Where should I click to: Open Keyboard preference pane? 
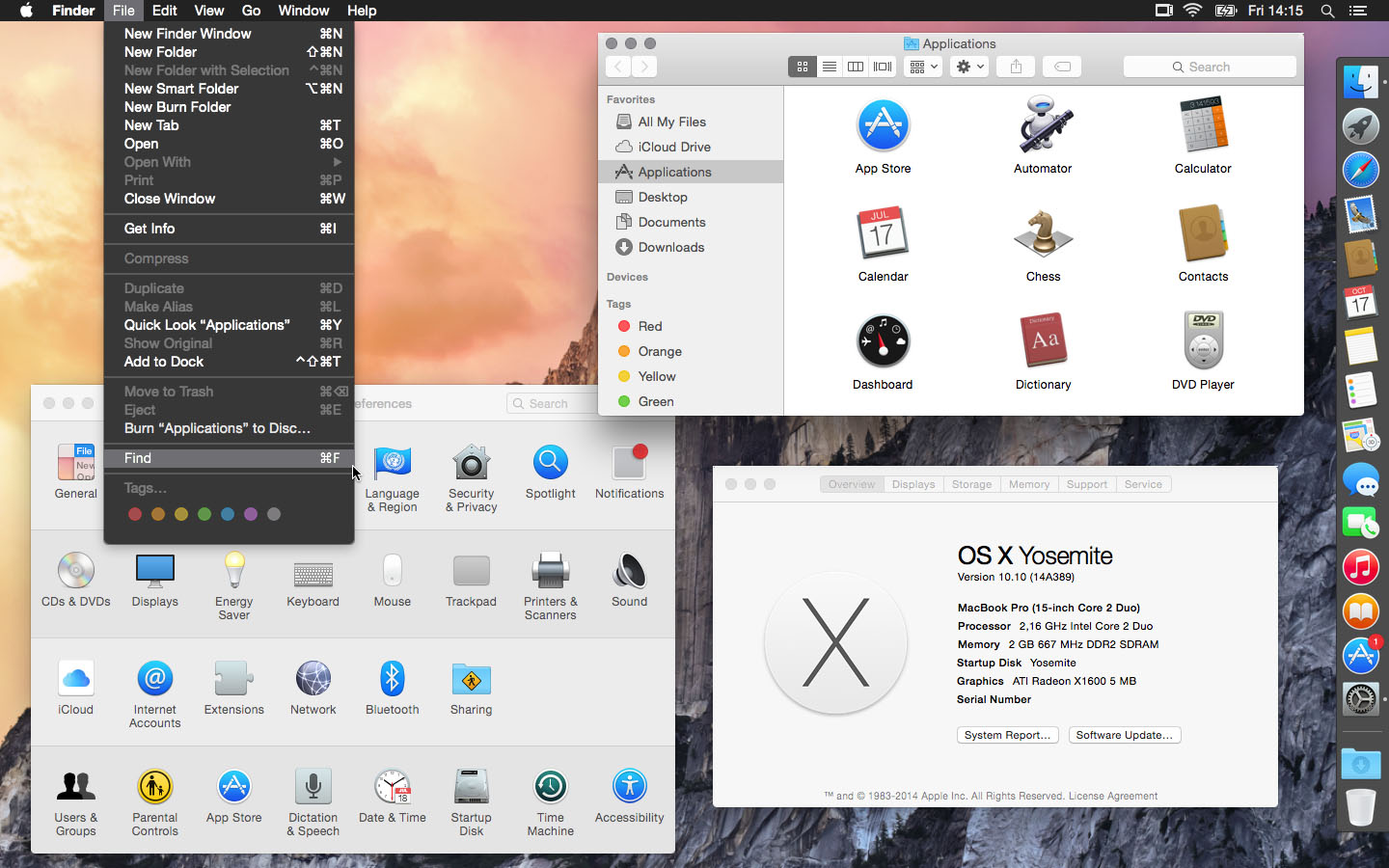point(313,575)
